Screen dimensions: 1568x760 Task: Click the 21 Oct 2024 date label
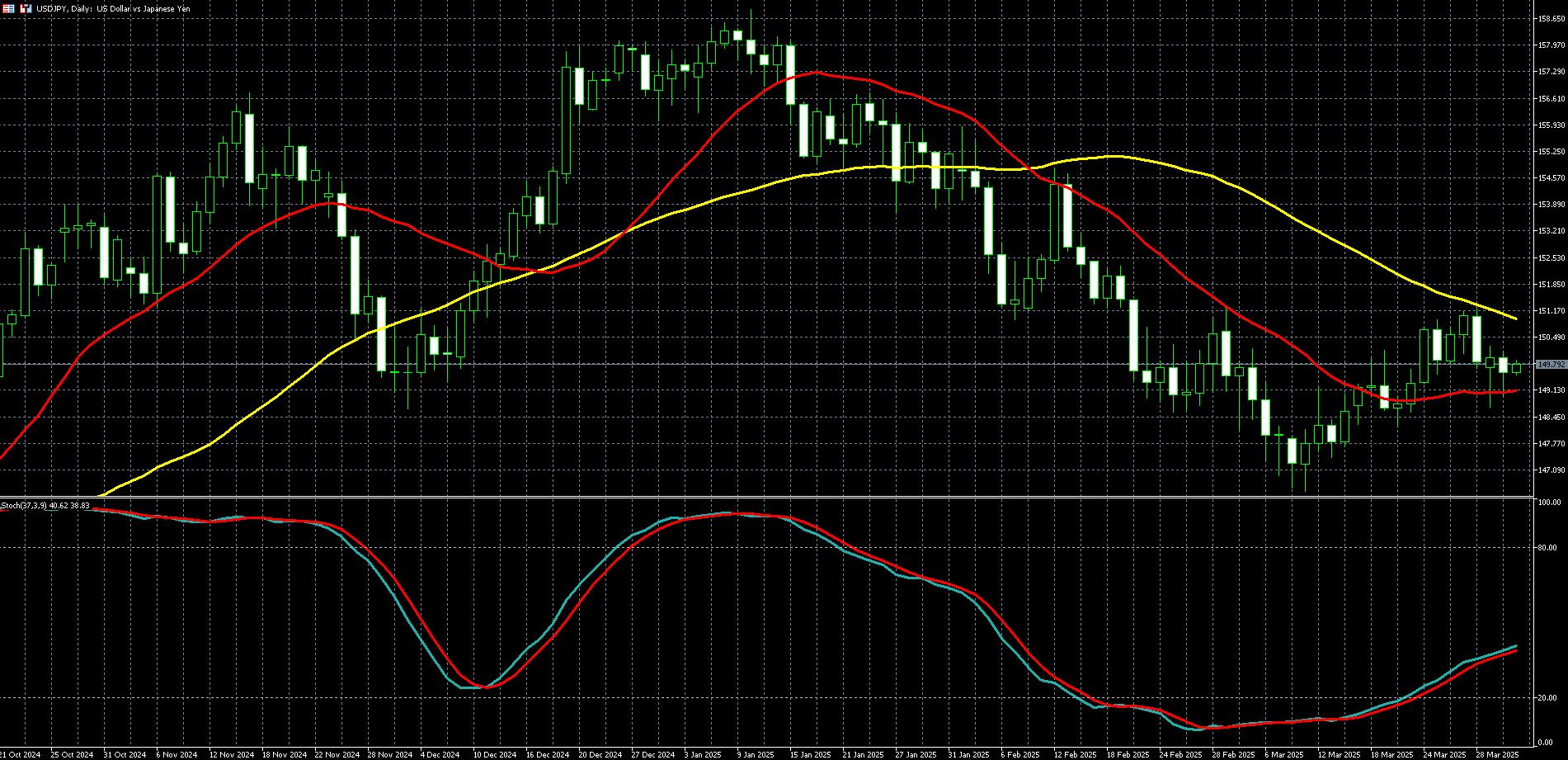tap(20, 754)
